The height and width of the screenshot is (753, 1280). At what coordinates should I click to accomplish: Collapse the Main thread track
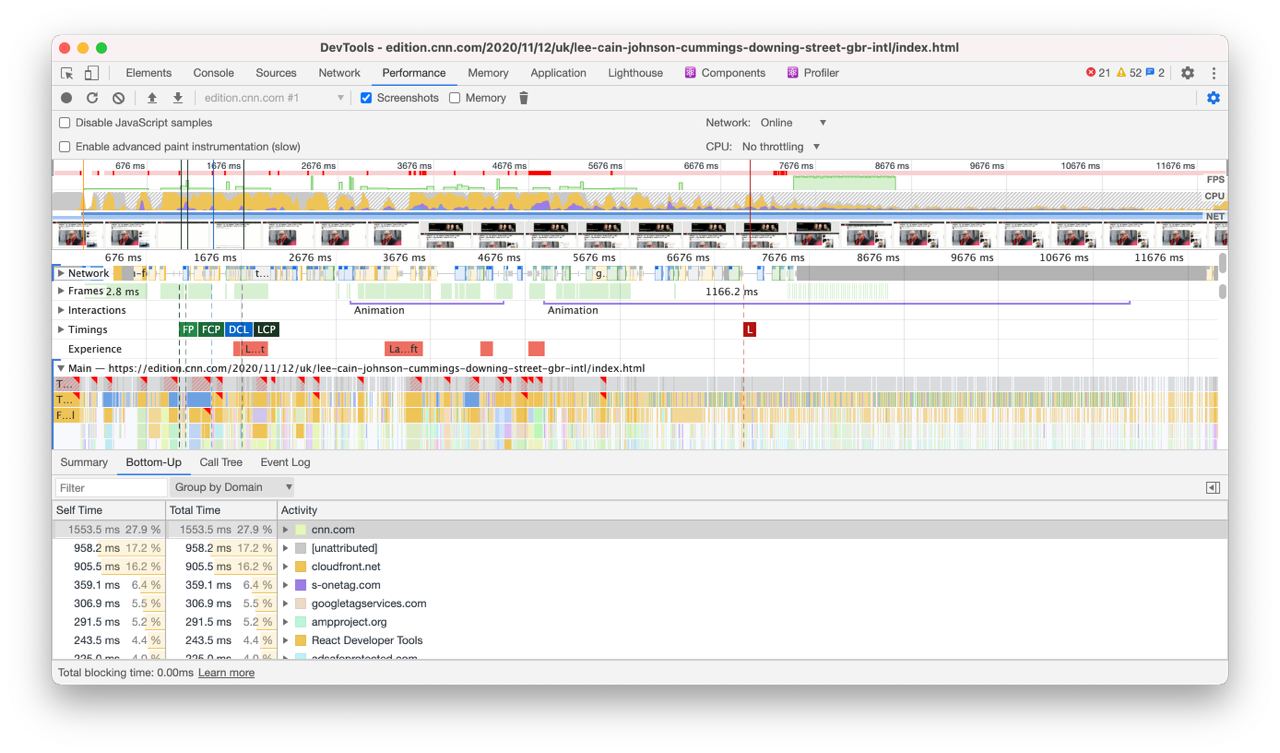[61, 368]
